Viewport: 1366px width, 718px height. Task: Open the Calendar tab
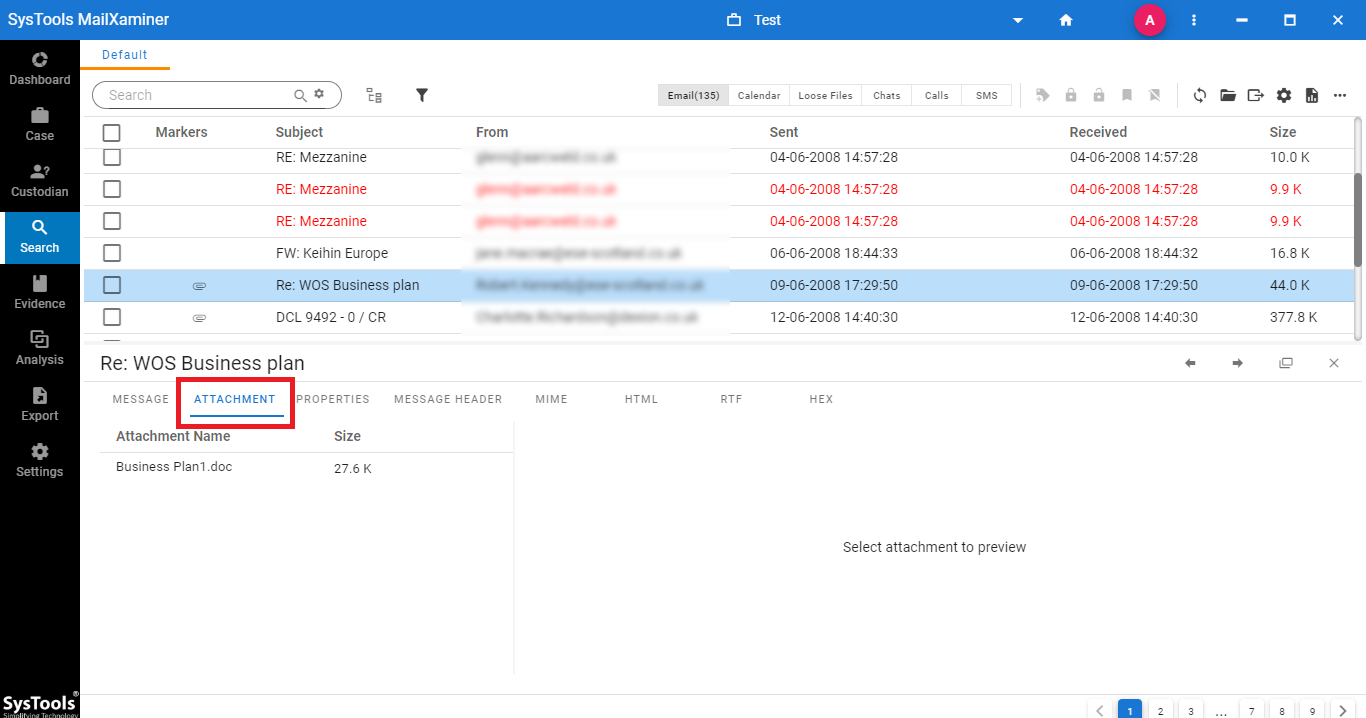758,95
